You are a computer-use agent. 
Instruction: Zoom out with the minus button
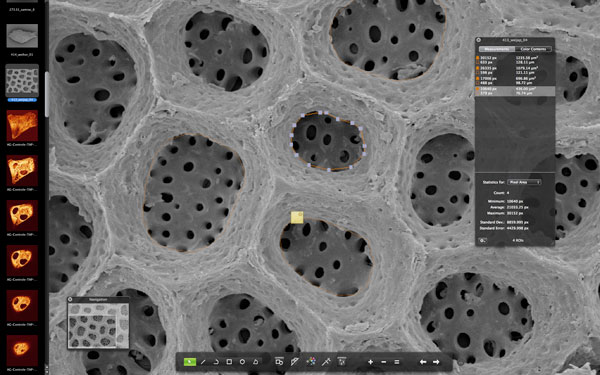click(x=383, y=362)
